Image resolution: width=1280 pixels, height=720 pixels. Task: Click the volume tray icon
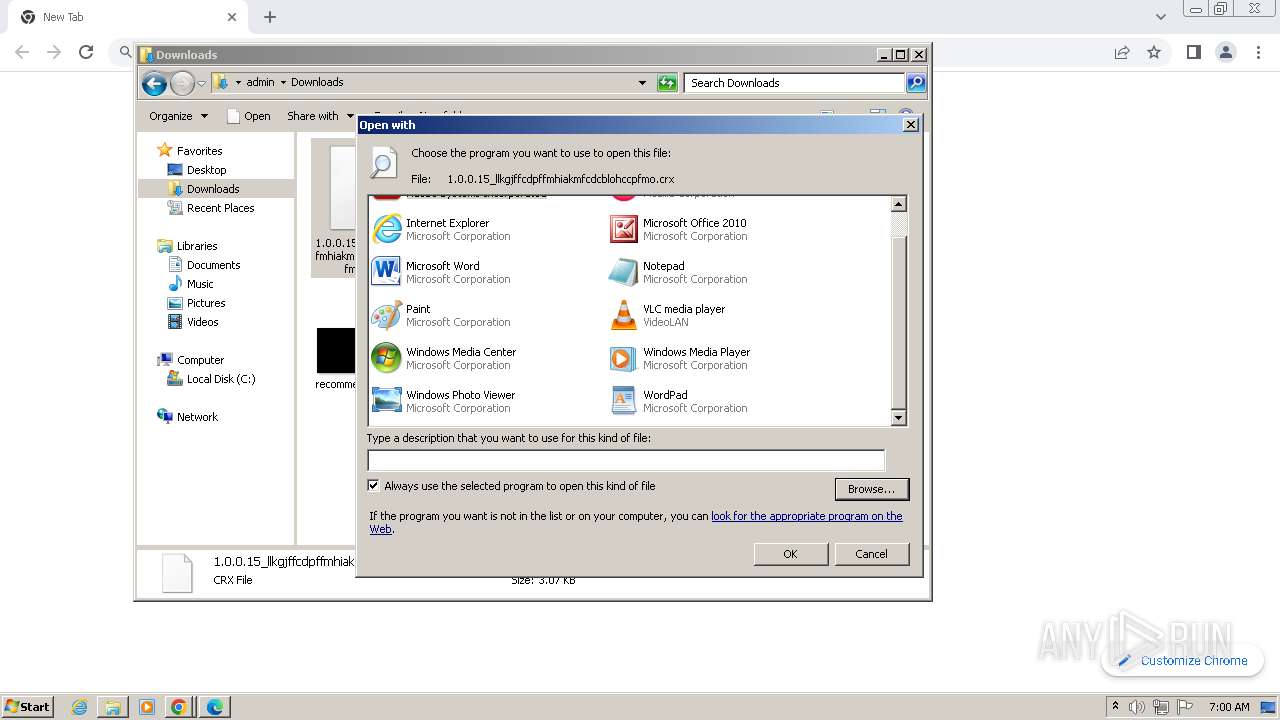coord(1137,707)
